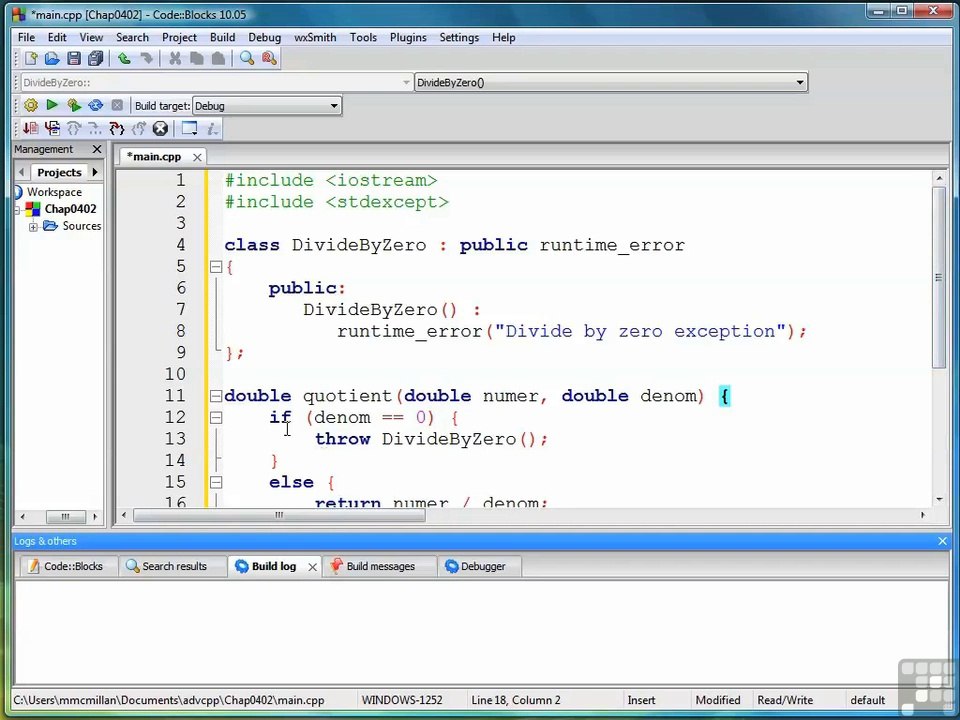
Task: Create a new file with the toolbar icon
Action: (31, 59)
